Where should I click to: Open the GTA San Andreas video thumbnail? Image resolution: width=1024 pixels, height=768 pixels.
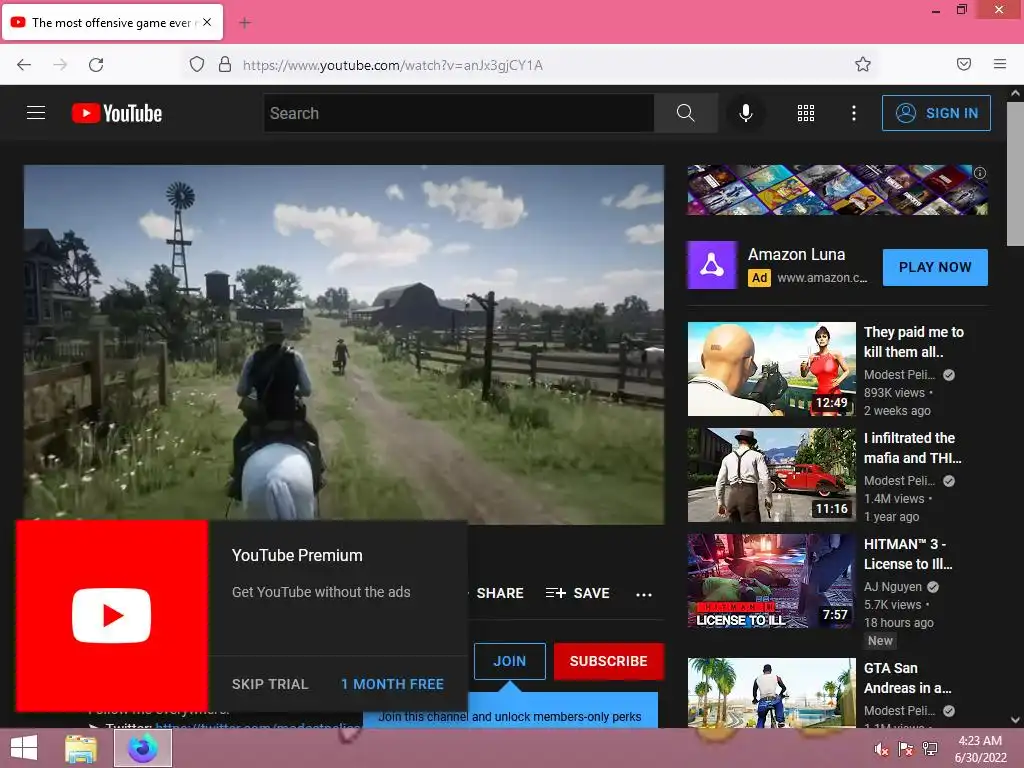tap(771, 692)
